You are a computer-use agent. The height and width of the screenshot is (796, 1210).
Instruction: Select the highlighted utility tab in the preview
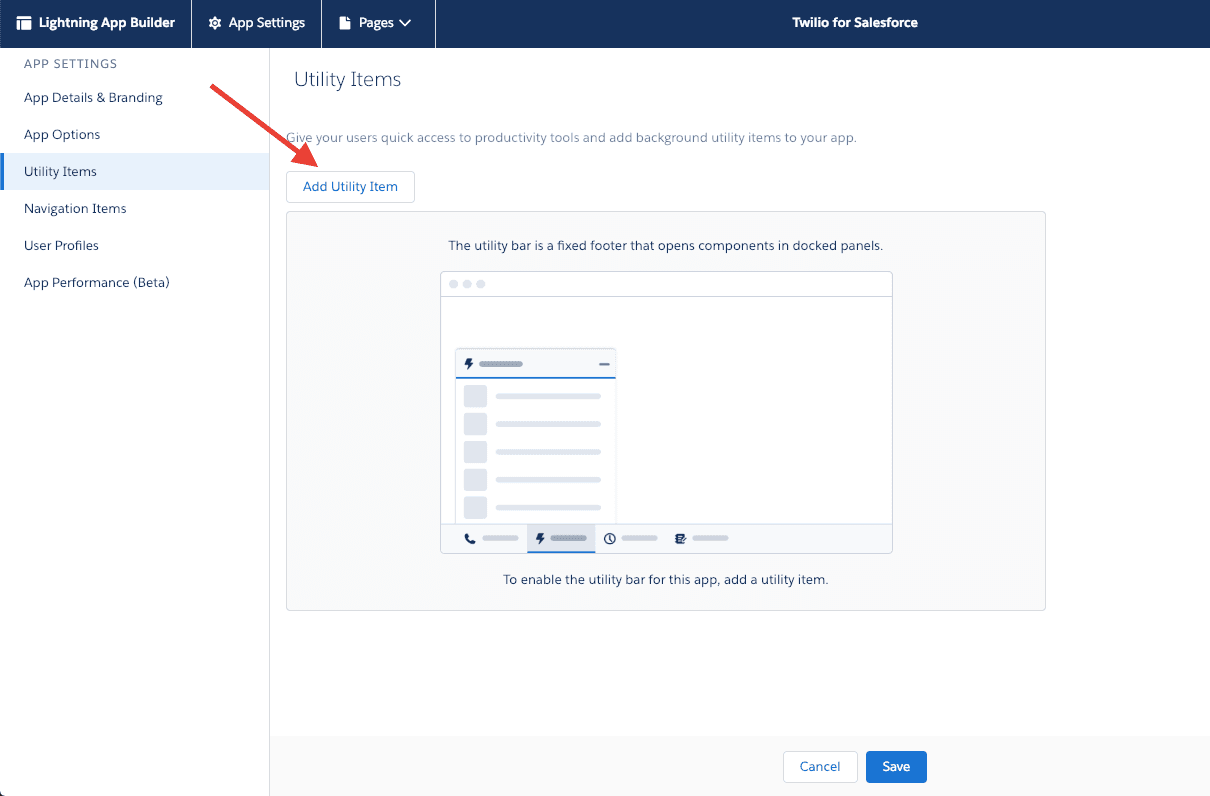click(x=560, y=538)
